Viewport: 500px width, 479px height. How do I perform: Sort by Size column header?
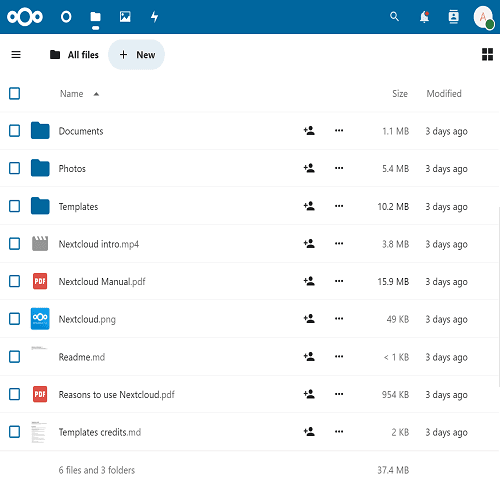[x=400, y=94]
